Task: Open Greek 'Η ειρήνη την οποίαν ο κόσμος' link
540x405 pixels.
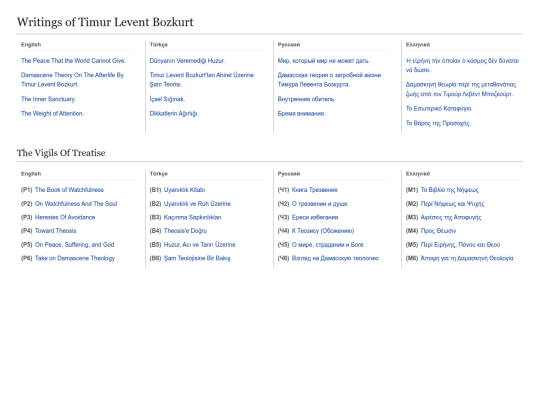Action: pos(462,65)
